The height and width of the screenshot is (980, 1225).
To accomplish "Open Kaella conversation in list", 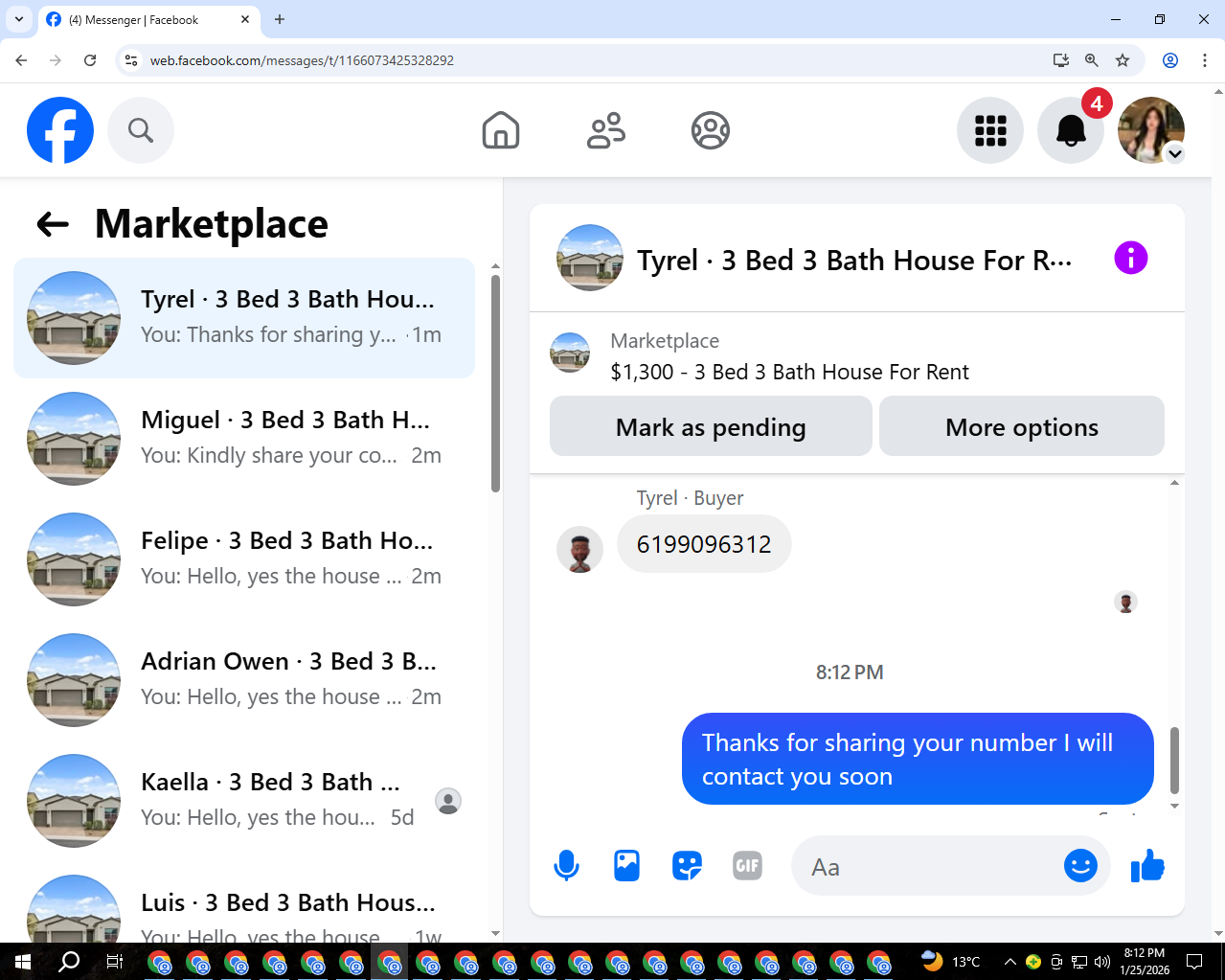I will [x=244, y=801].
